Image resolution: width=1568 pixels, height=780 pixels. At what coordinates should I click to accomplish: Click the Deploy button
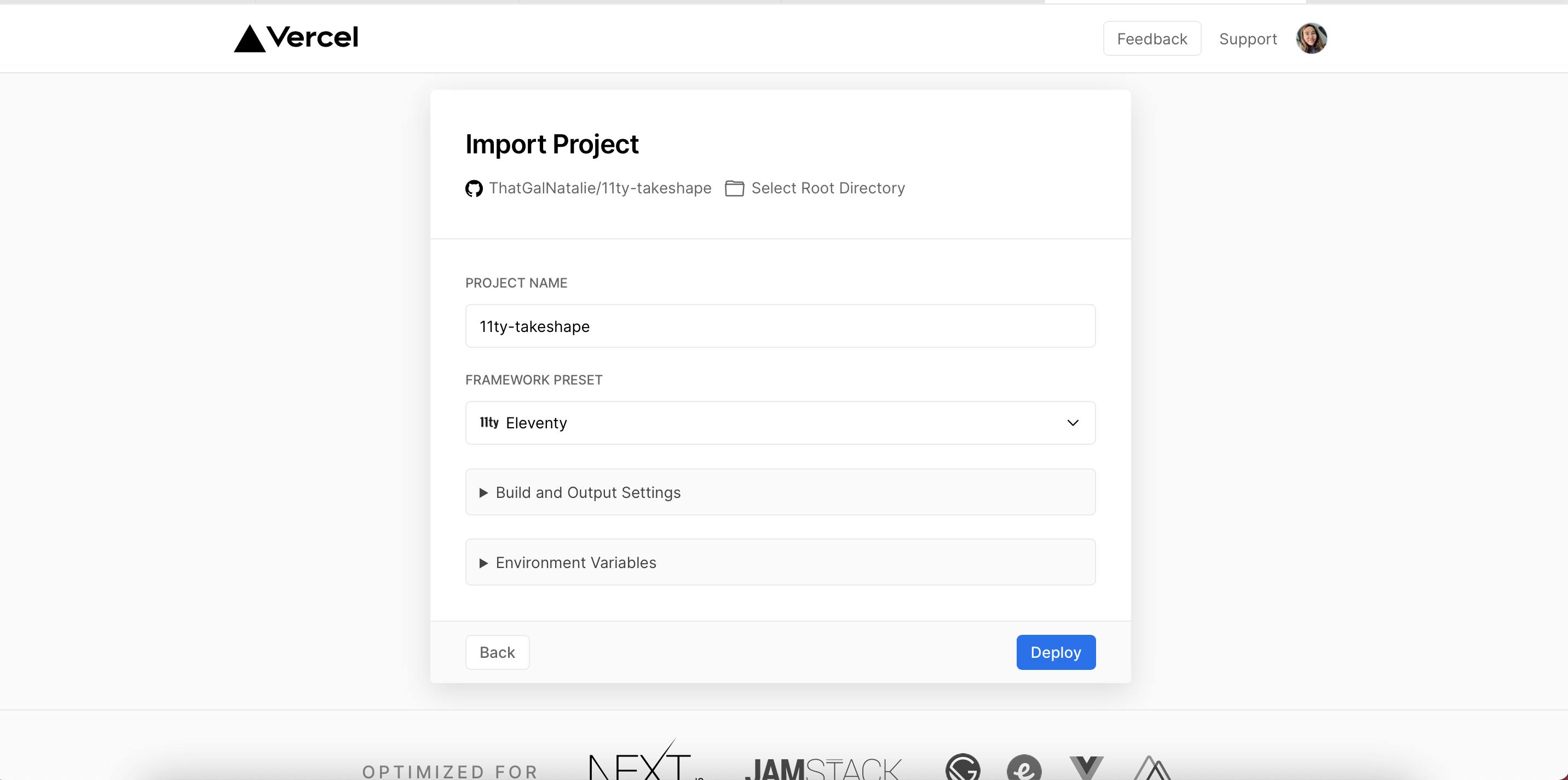(x=1056, y=652)
